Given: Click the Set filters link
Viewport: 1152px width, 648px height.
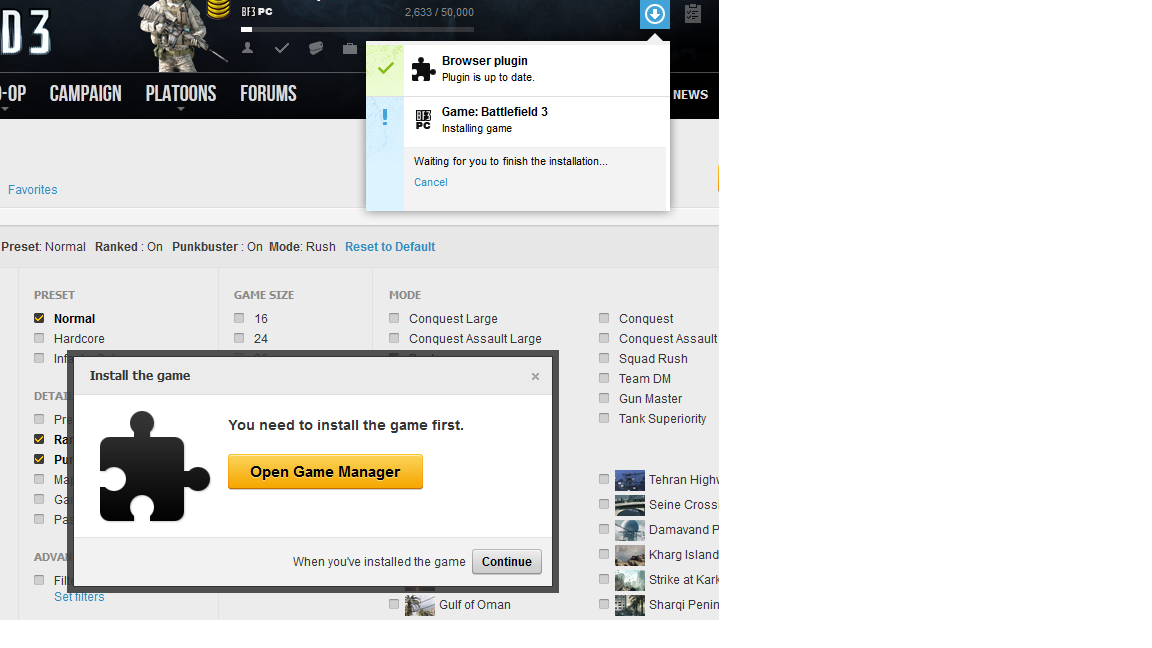Looking at the screenshot, I should (x=79, y=597).
